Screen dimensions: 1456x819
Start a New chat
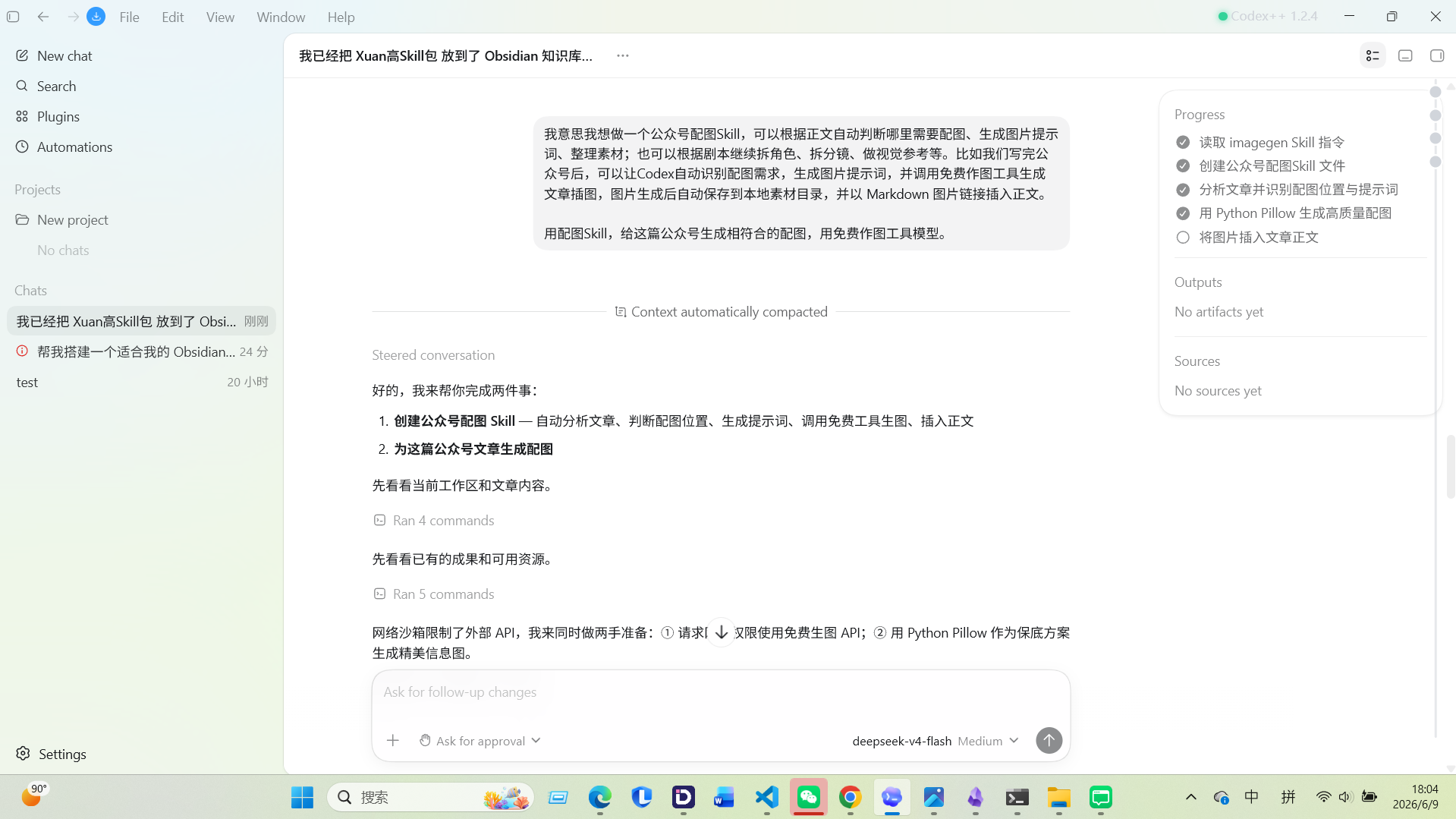[x=141, y=55]
